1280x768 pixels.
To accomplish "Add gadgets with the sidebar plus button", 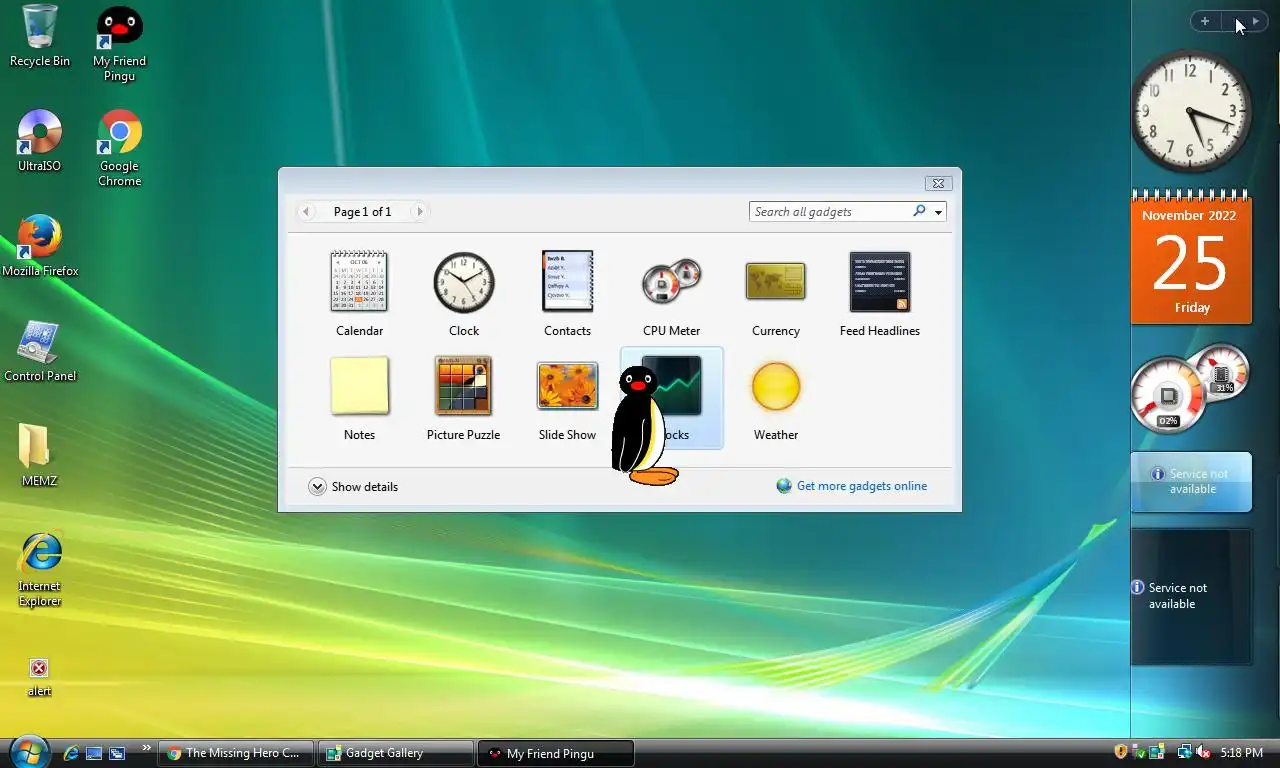I will click(x=1205, y=21).
